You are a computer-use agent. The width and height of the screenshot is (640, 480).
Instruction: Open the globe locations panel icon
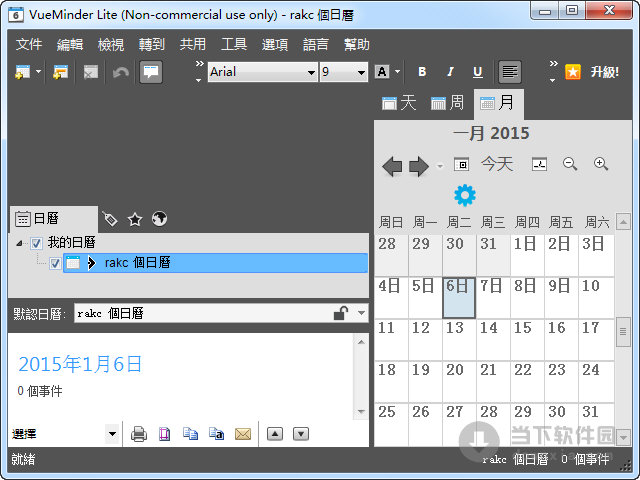point(159,219)
